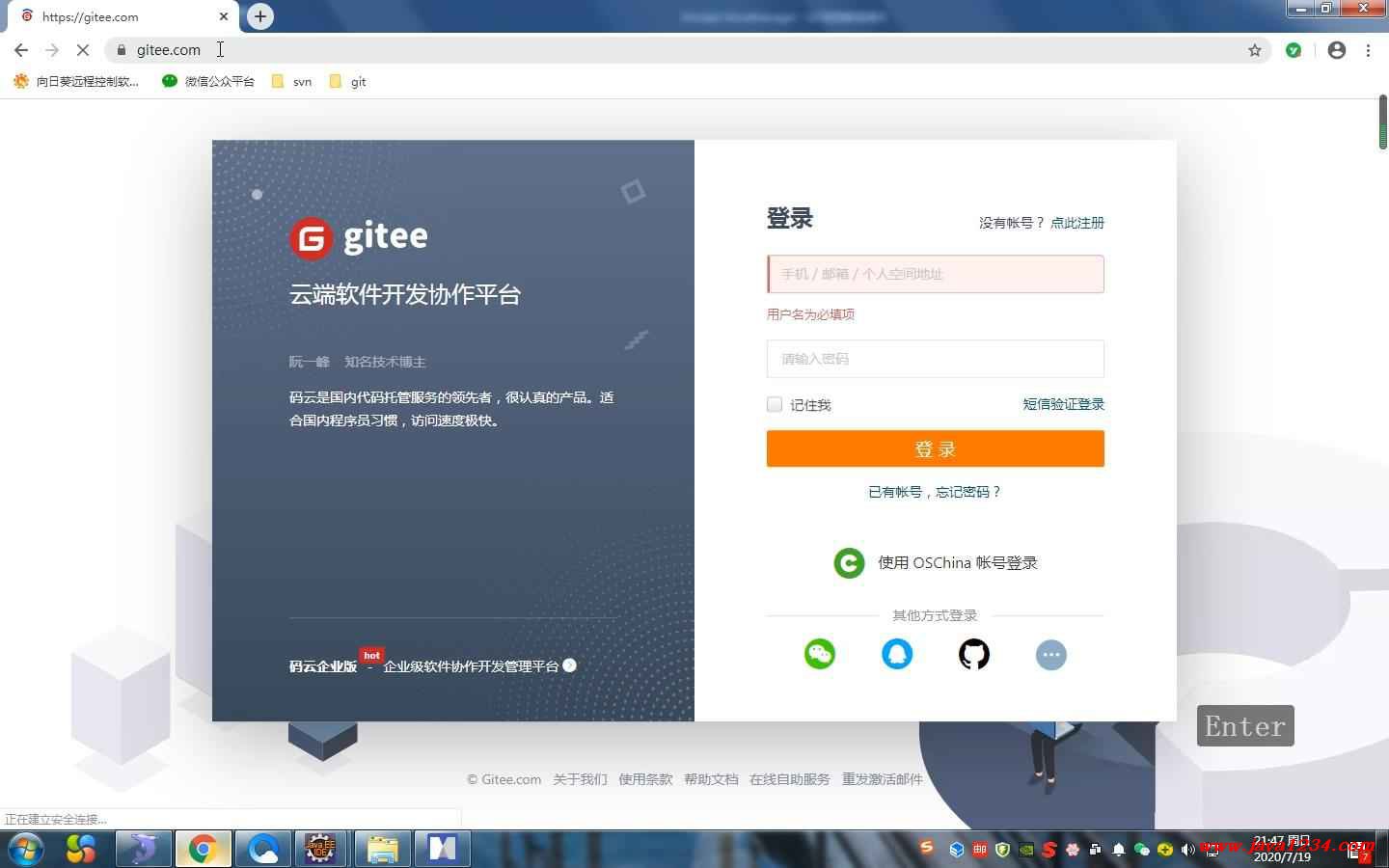Click the site lock icon in address bar

coord(122,50)
